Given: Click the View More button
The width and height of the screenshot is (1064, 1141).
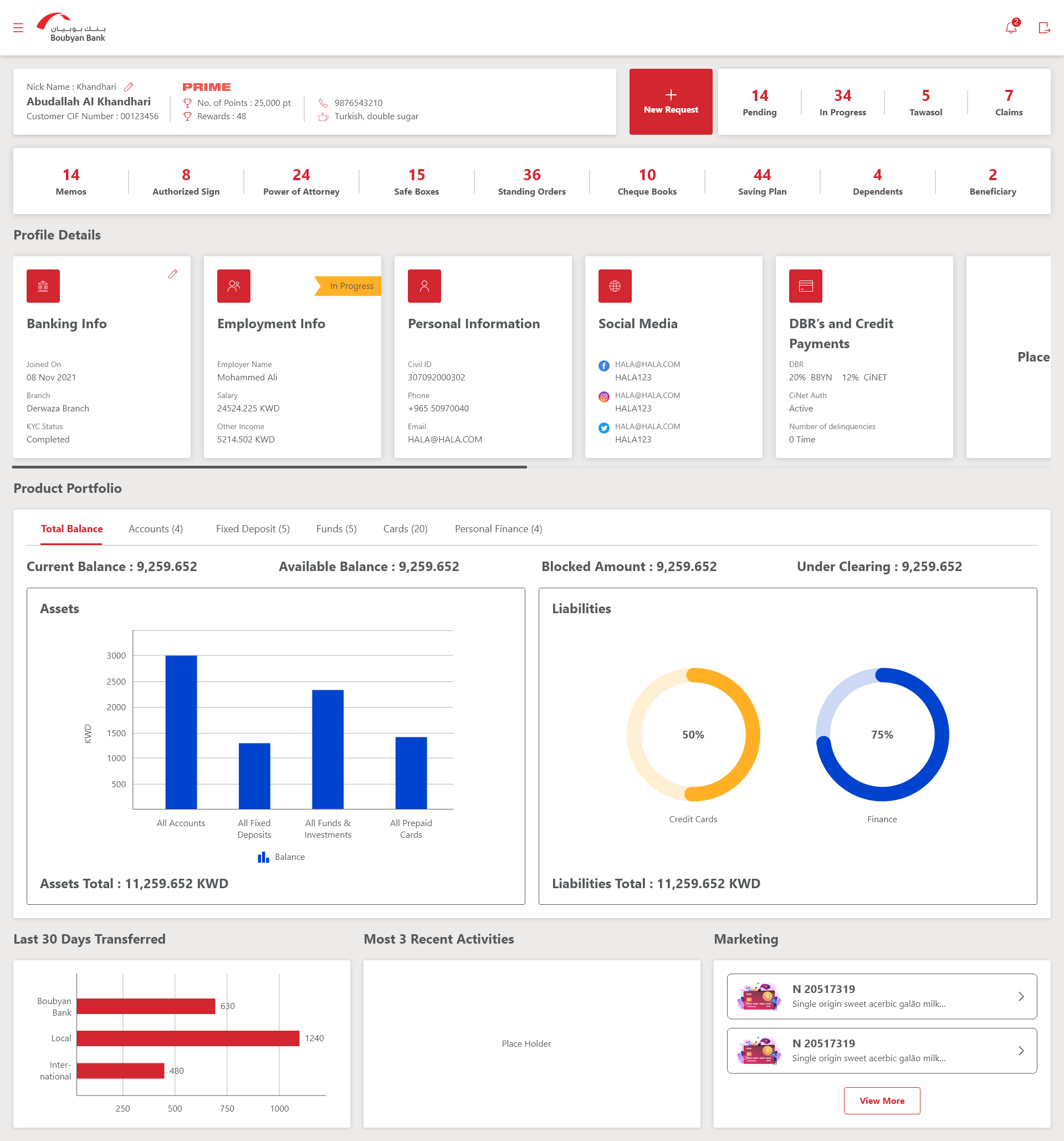Looking at the screenshot, I should click(x=881, y=1100).
